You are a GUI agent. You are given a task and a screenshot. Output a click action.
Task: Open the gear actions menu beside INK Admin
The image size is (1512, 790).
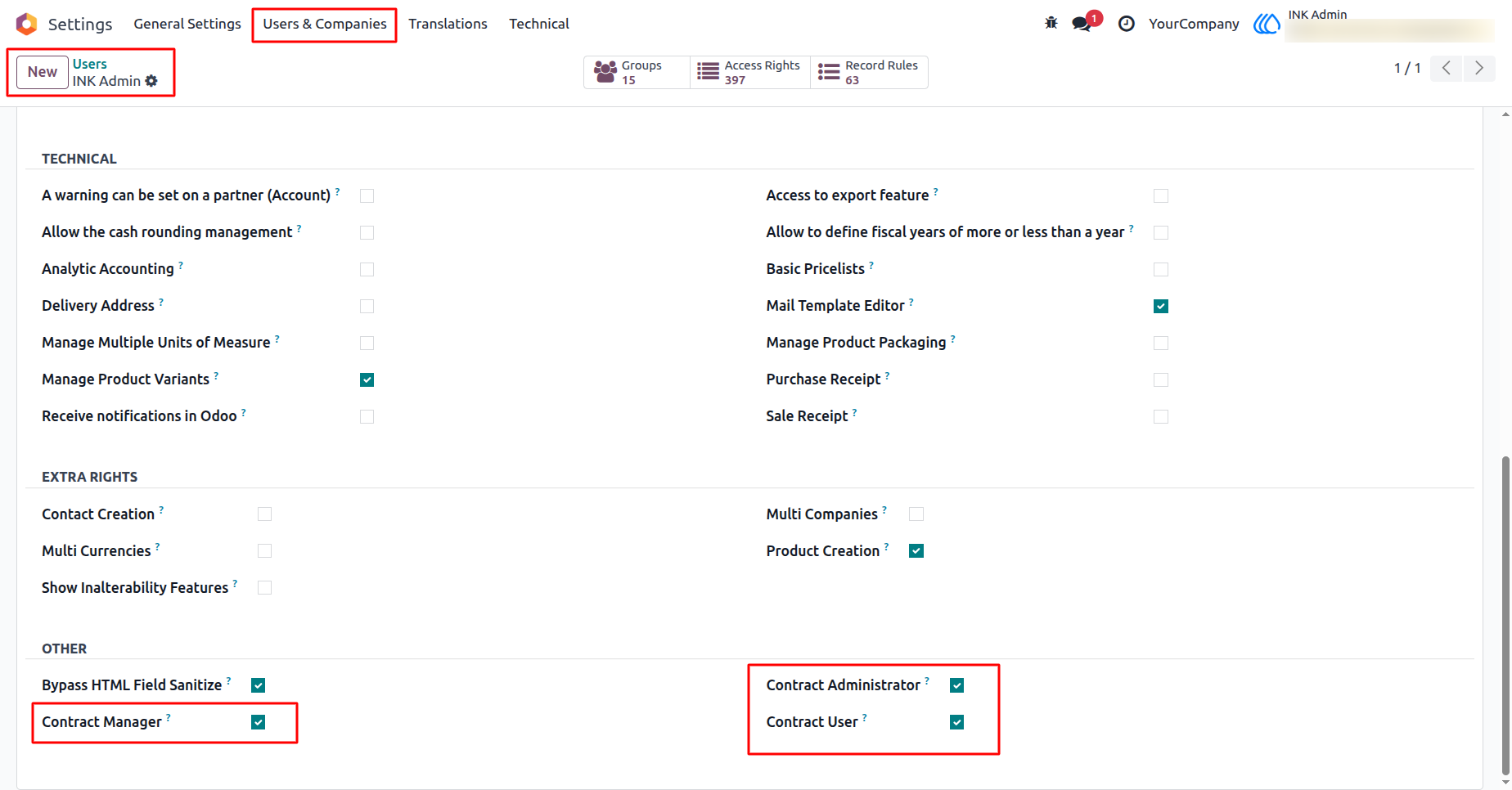tap(151, 81)
